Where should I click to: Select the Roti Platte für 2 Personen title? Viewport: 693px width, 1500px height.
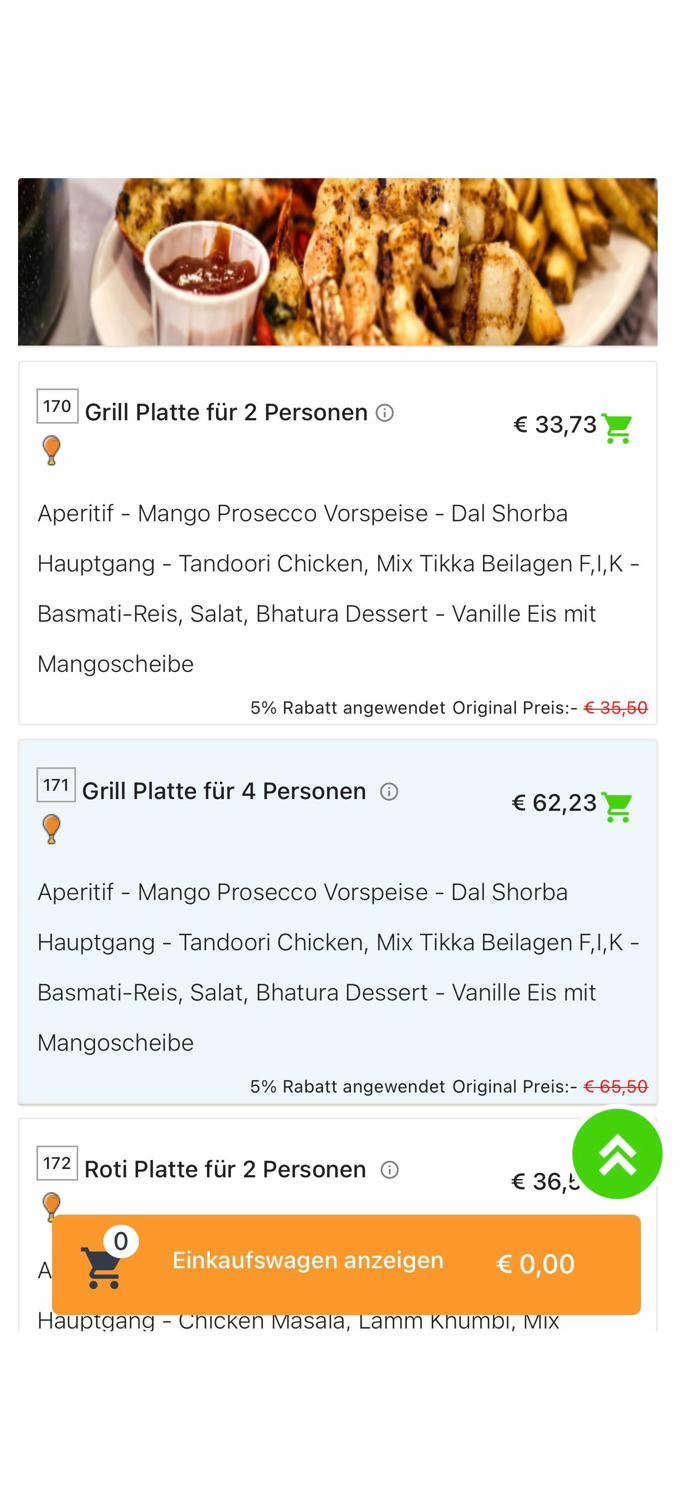click(224, 1169)
